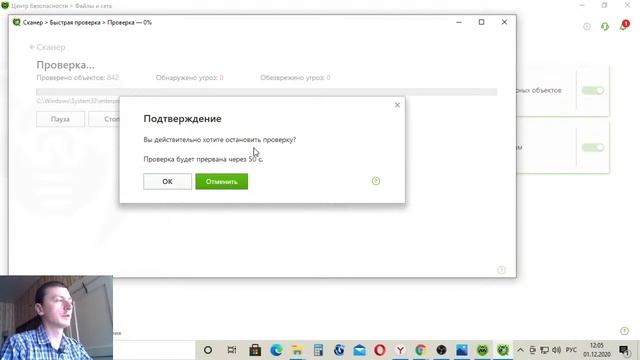The width and height of the screenshot is (640, 360).
Task: Click the green support headset icon
Action: pos(605,27)
